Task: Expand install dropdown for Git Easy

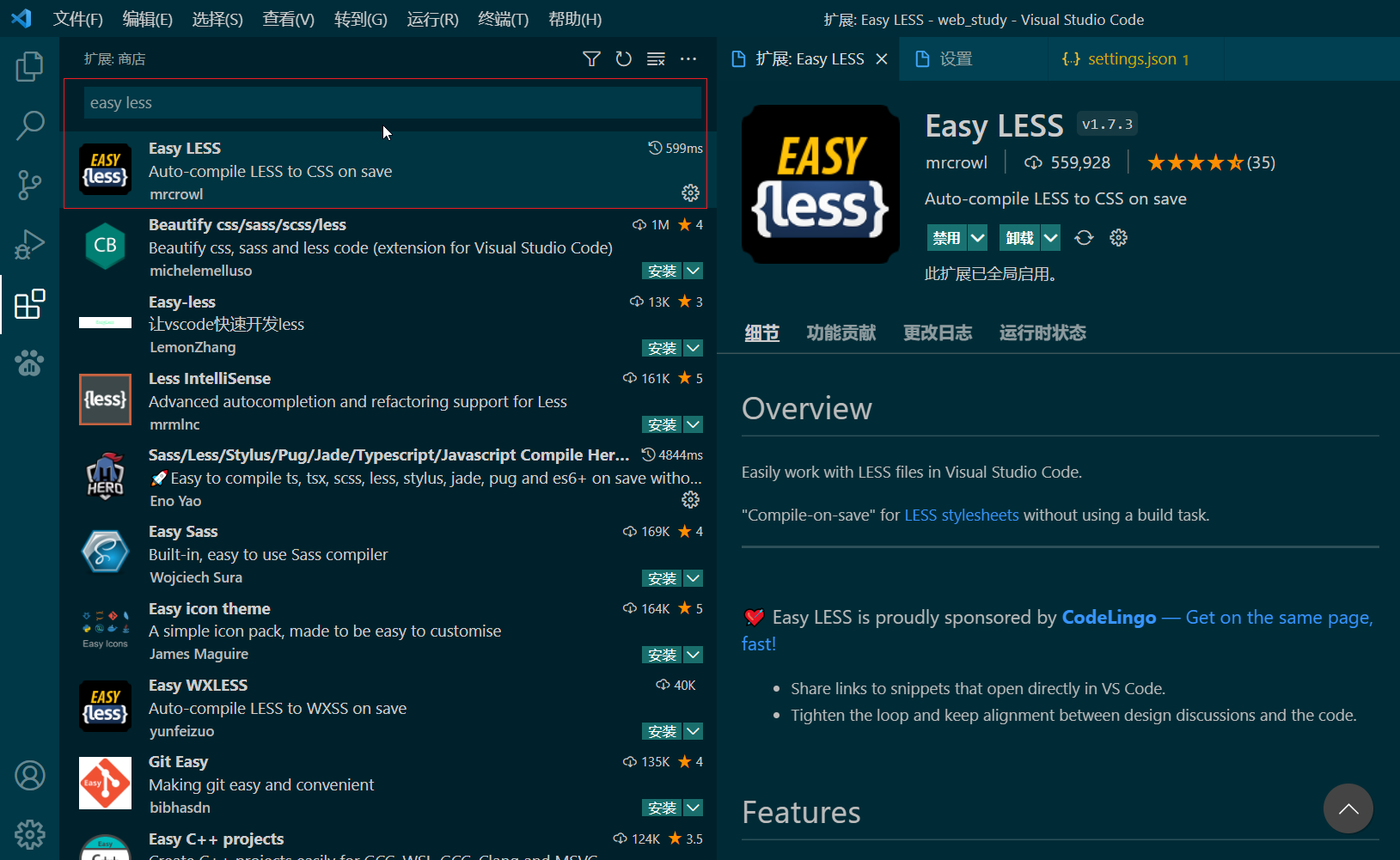Action: [694, 808]
